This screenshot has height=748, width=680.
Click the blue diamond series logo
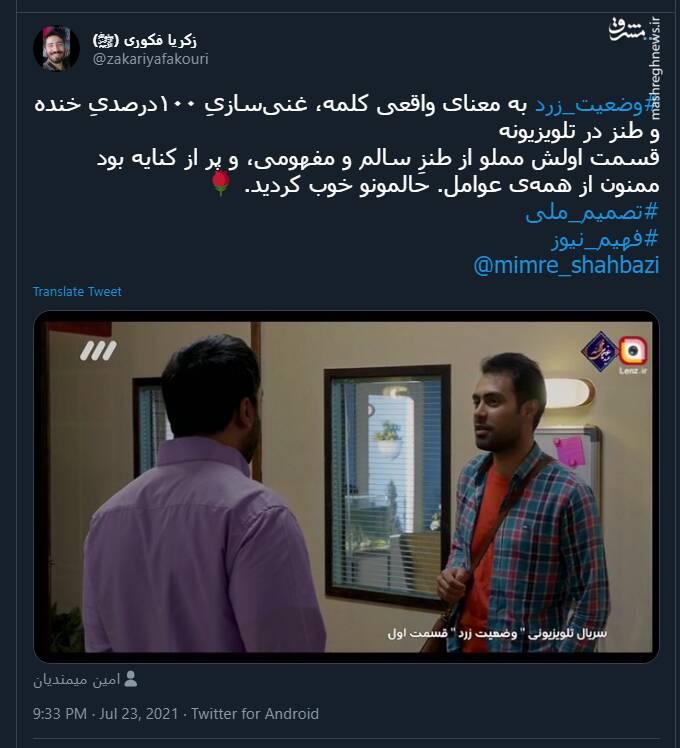(599, 352)
